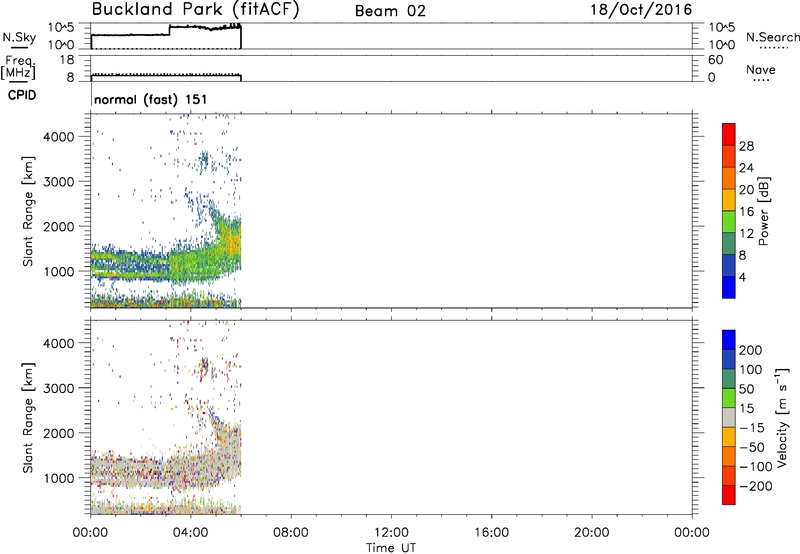
Task: Click the 'Buckland Park (fitACF)' title
Action: tap(195, 10)
